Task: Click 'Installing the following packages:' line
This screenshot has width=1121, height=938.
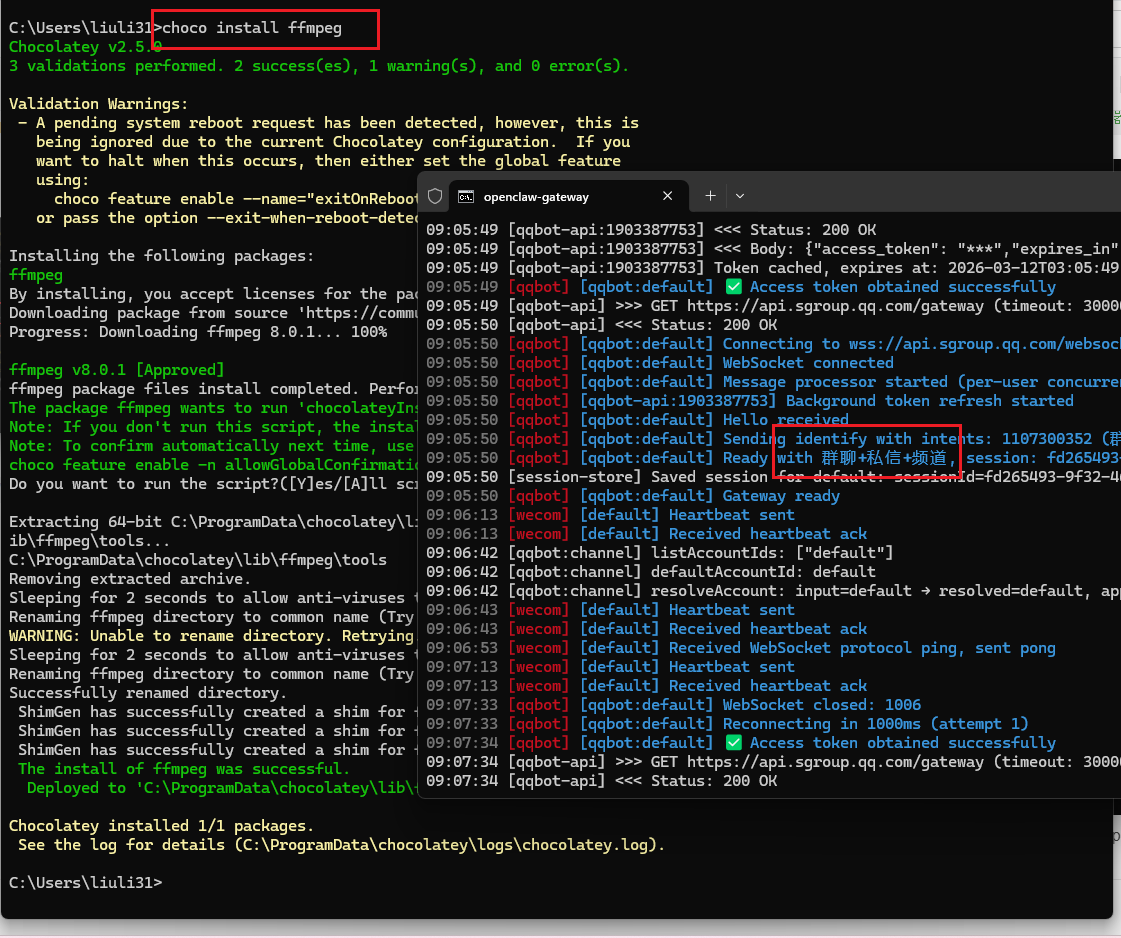Action: pyautogui.click(x=162, y=256)
